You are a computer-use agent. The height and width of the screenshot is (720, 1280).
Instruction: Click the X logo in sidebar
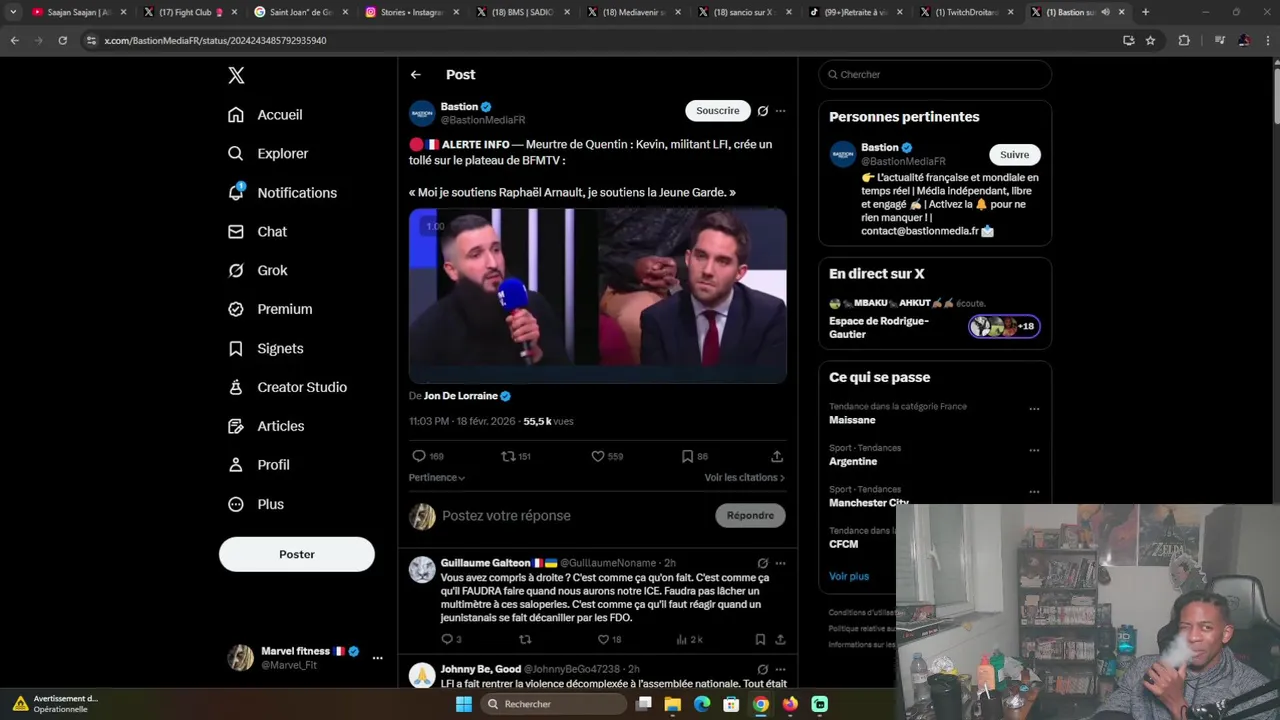pos(236,75)
